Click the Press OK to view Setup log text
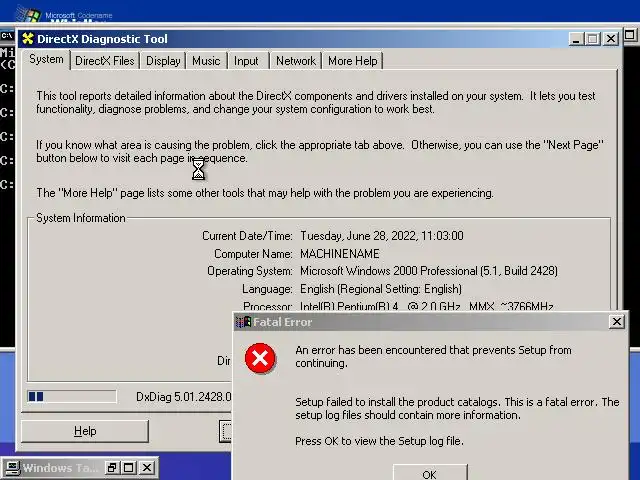This screenshot has width=640, height=480. click(379, 441)
